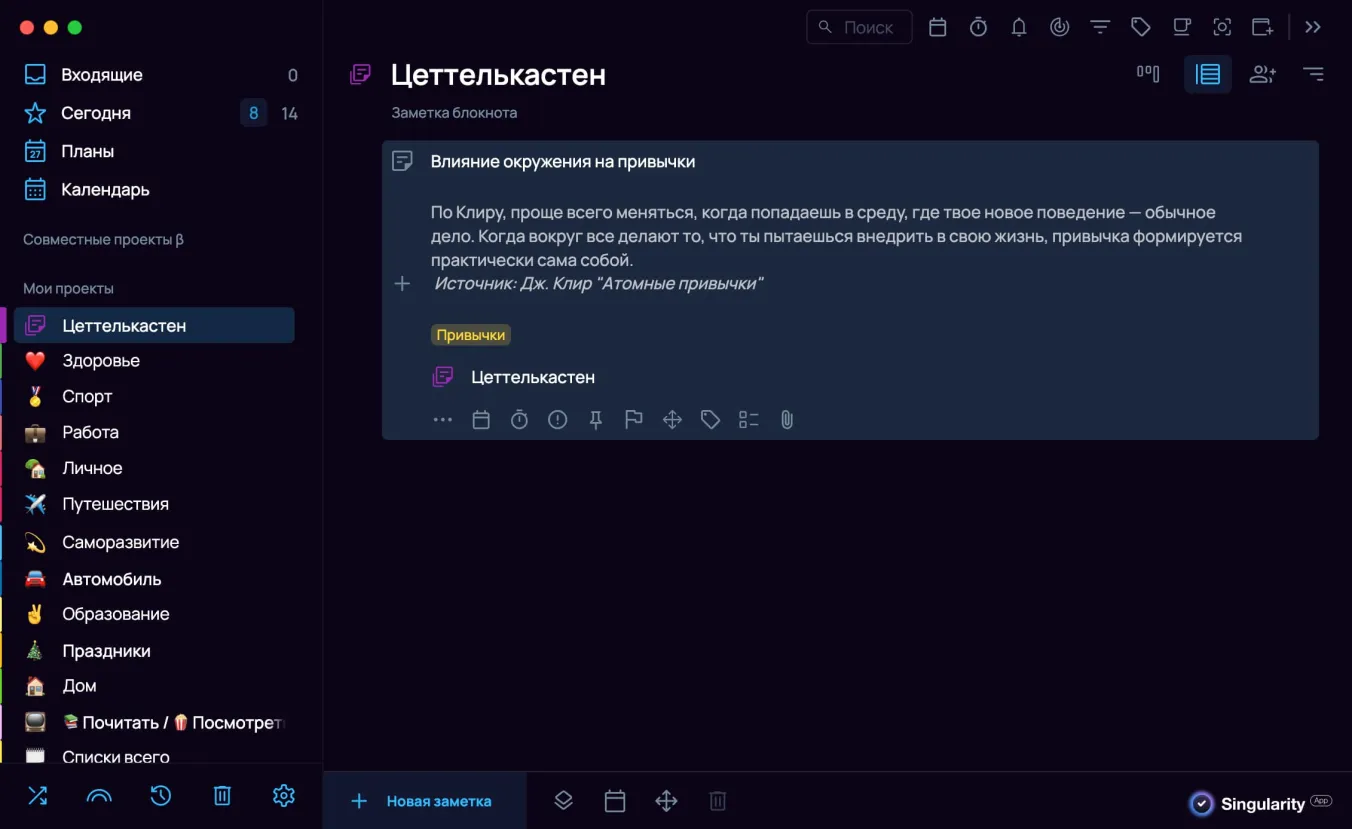
Task: Open tags icon in top toolbar
Action: coord(1141,27)
